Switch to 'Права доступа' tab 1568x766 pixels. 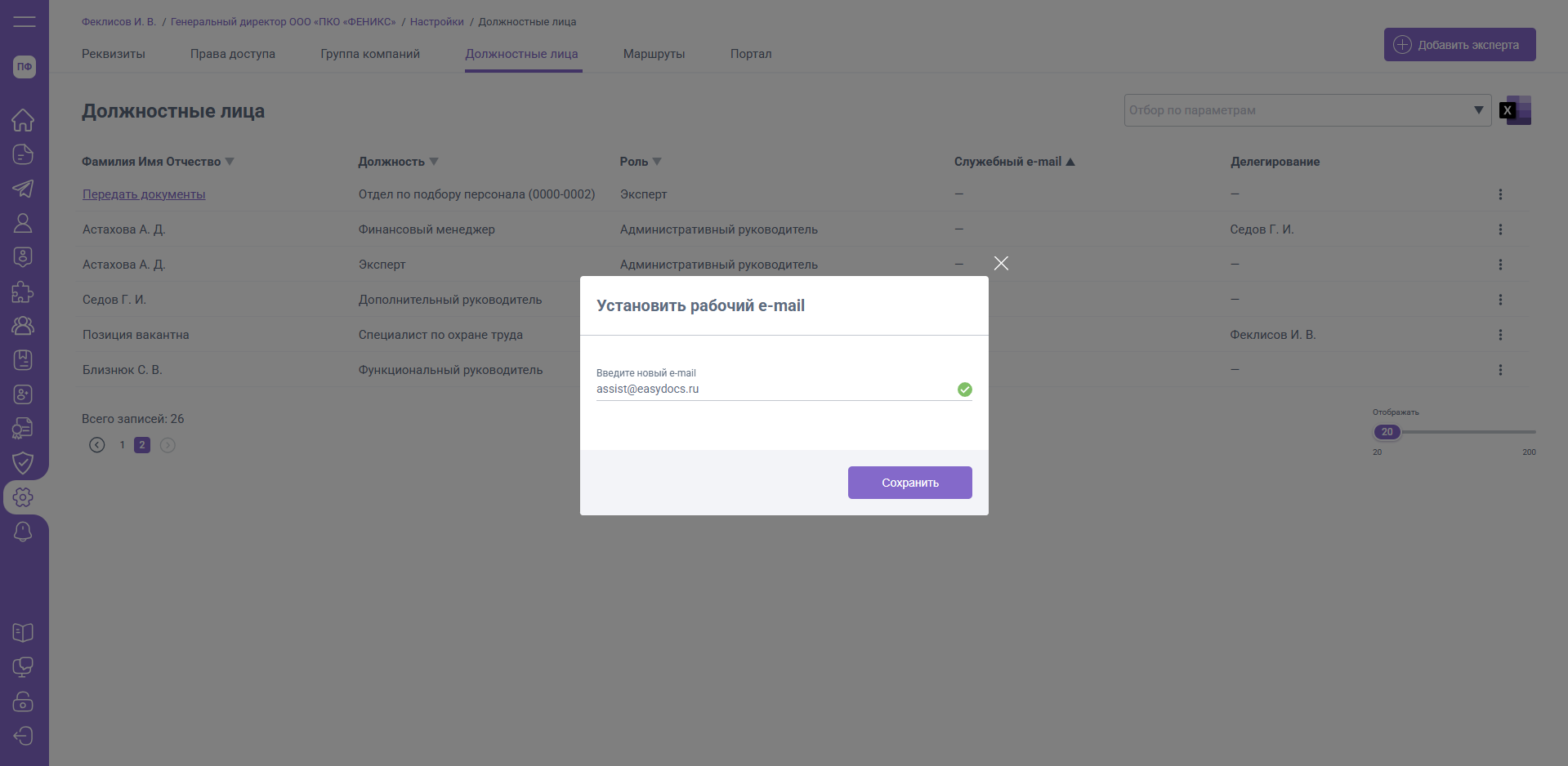(233, 54)
